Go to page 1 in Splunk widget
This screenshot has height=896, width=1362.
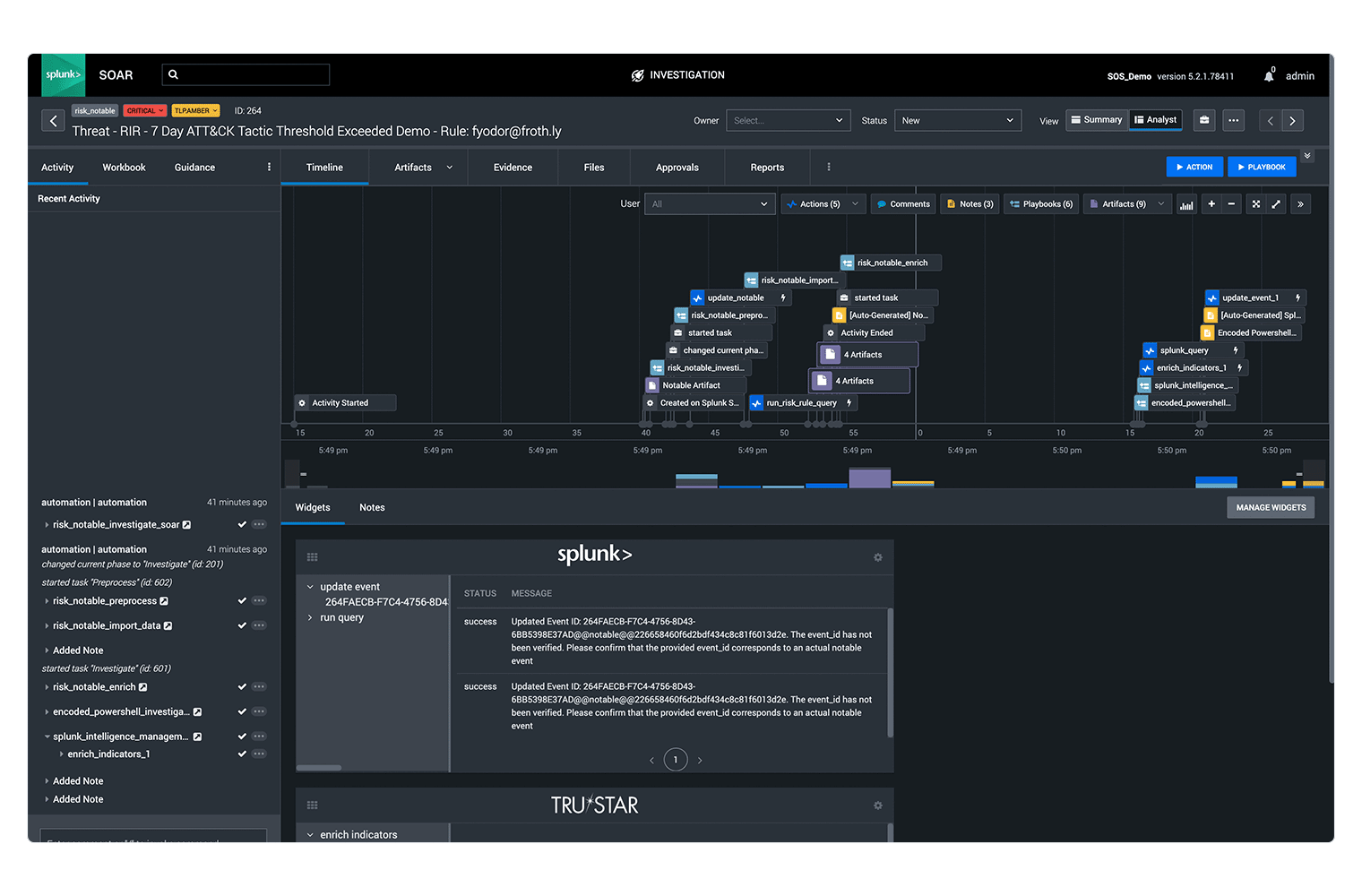(x=676, y=760)
